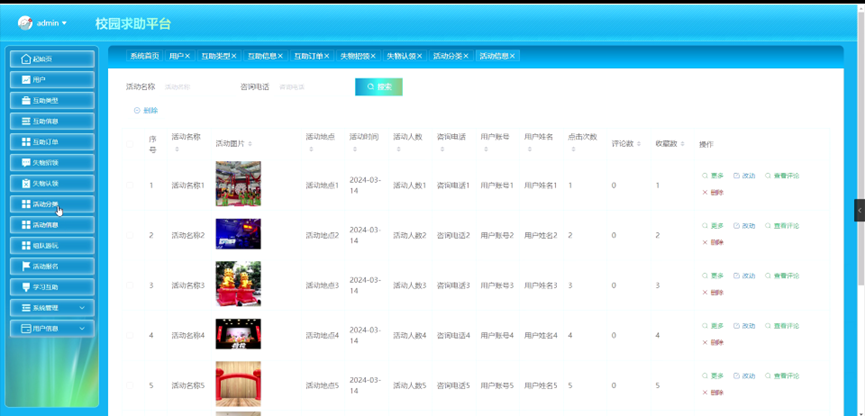The height and width of the screenshot is (416, 865).
Task: Switch to the 活动分类 tab
Action: coord(451,56)
